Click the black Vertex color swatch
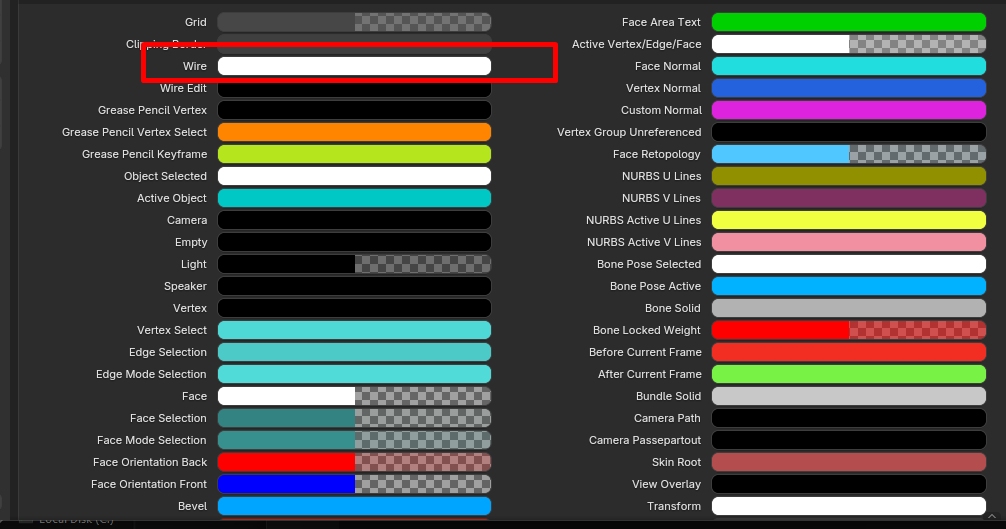The image size is (1006, 529). click(x=354, y=308)
